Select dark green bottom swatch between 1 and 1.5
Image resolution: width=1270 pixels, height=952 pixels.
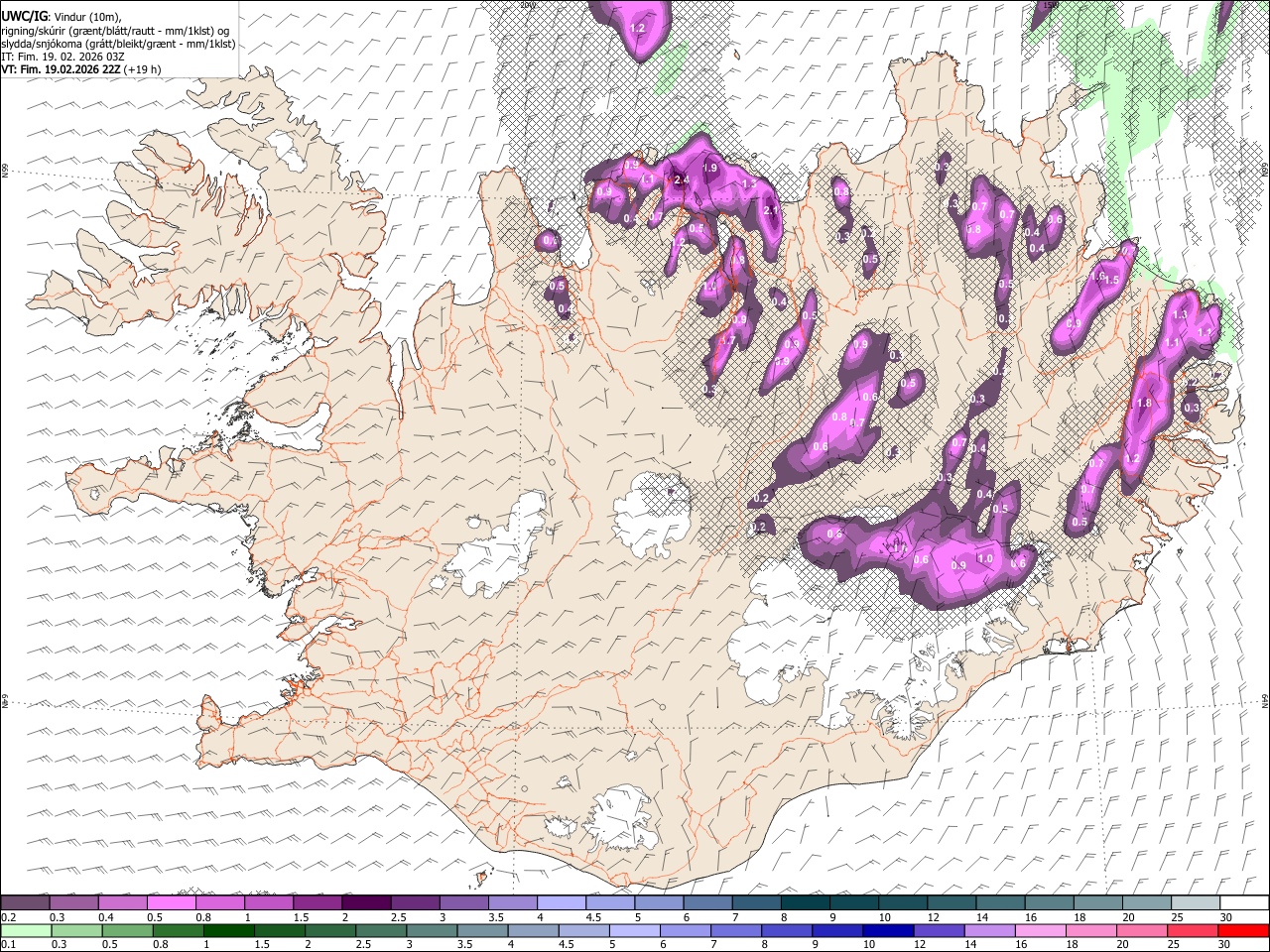(x=229, y=930)
